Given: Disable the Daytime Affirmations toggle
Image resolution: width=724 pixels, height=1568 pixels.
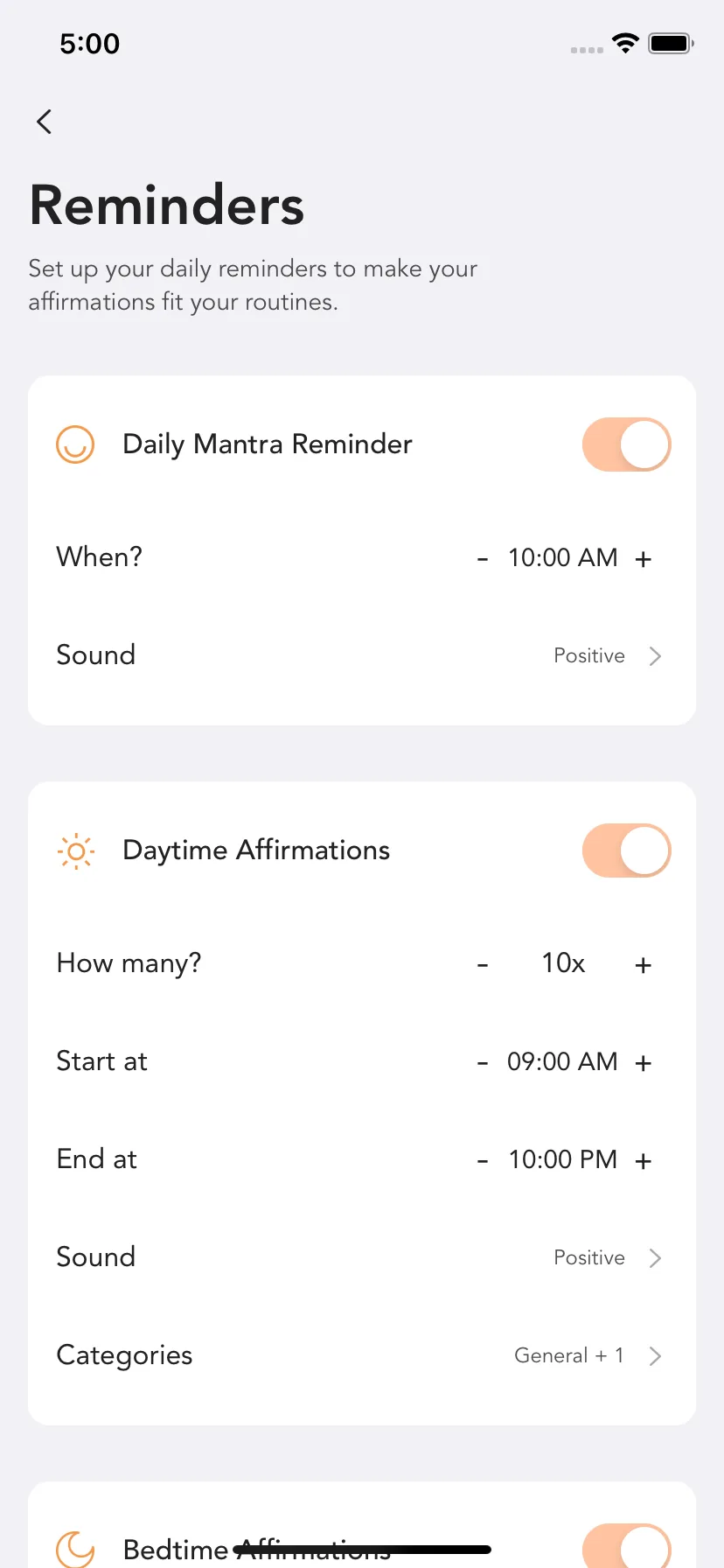Looking at the screenshot, I should tap(626, 850).
